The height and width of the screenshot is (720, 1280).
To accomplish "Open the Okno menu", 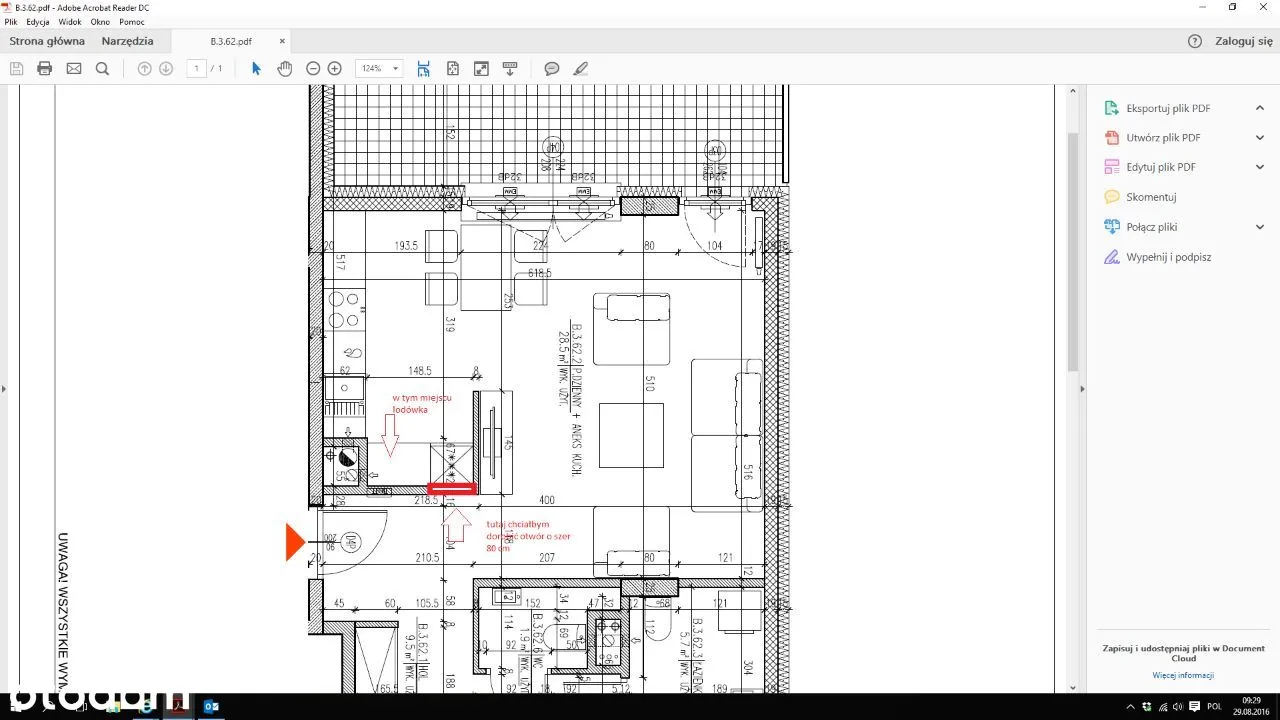I will click(100, 21).
